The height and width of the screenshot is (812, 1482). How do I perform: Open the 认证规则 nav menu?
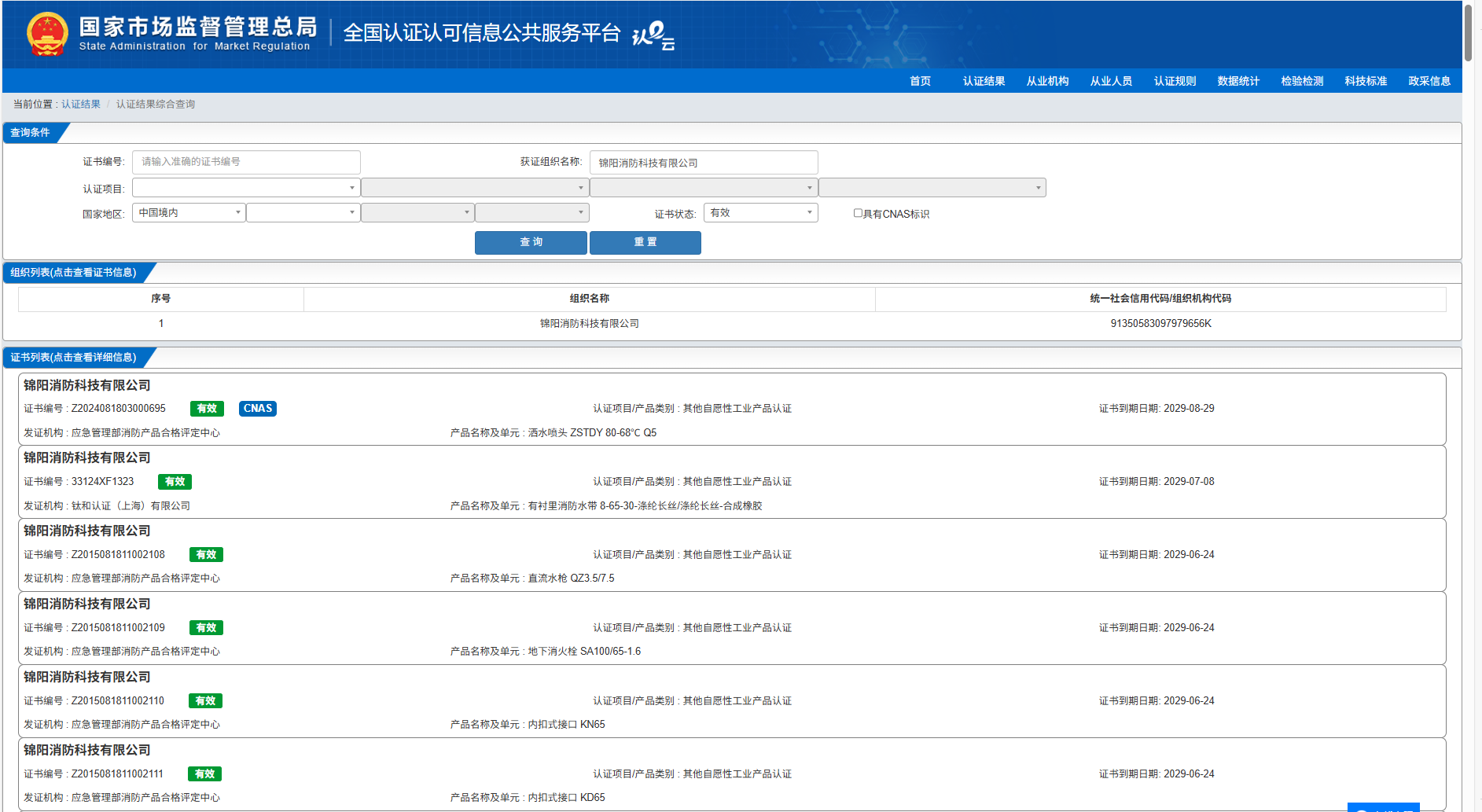click(x=1175, y=81)
